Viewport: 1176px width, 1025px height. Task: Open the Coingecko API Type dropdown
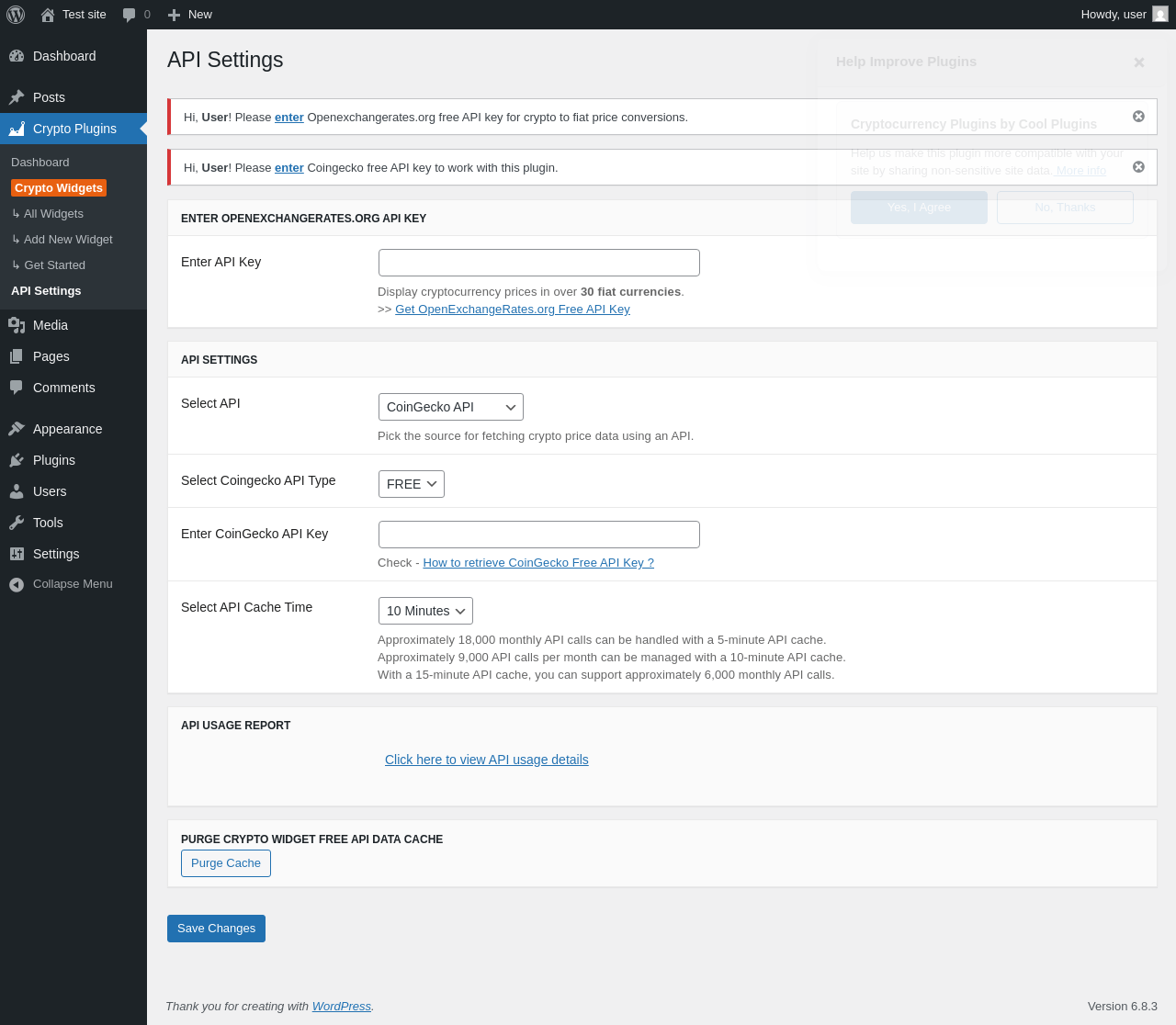click(x=411, y=484)
